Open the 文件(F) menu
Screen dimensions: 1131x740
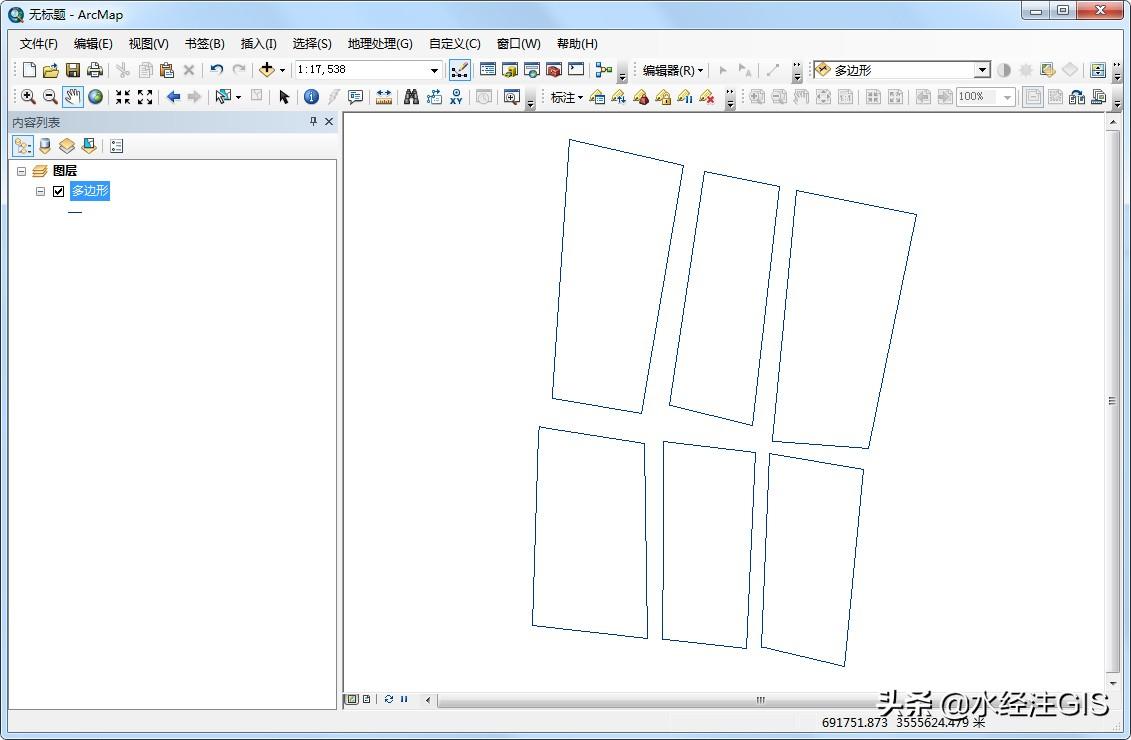tap(38, 43)
